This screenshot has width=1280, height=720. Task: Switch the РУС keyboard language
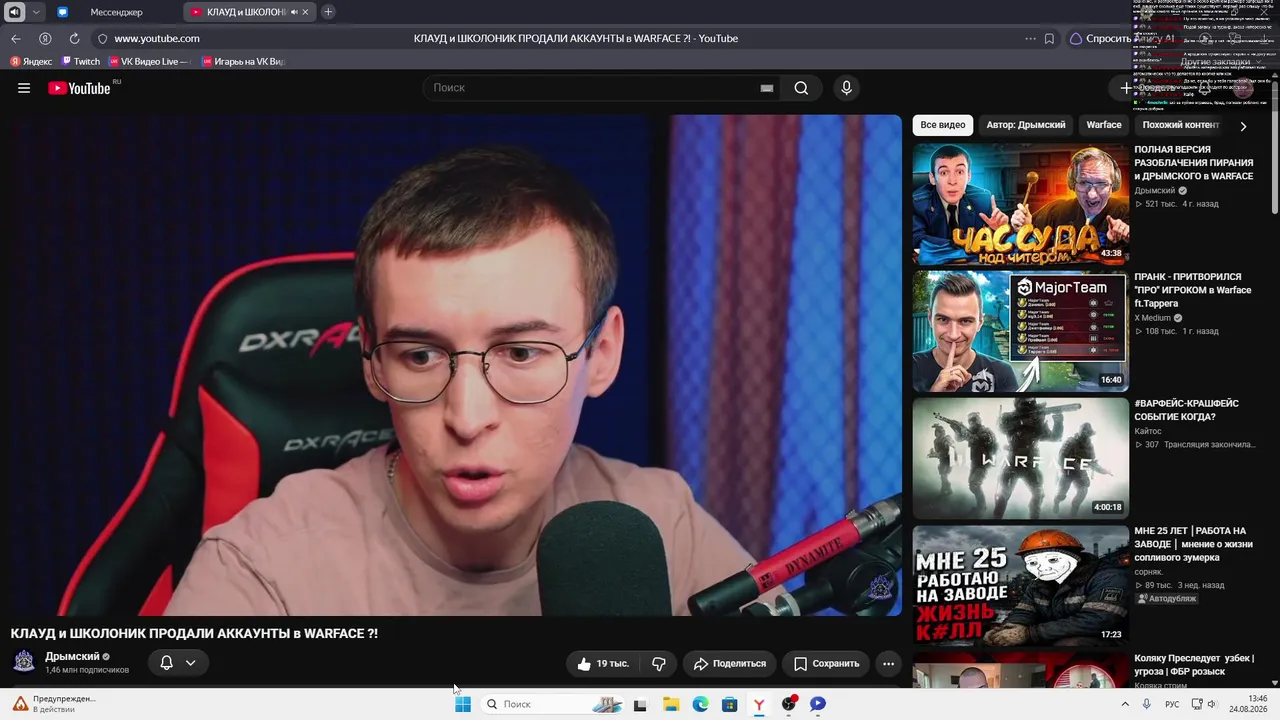pyautogui.click(x=1172, y=704)
